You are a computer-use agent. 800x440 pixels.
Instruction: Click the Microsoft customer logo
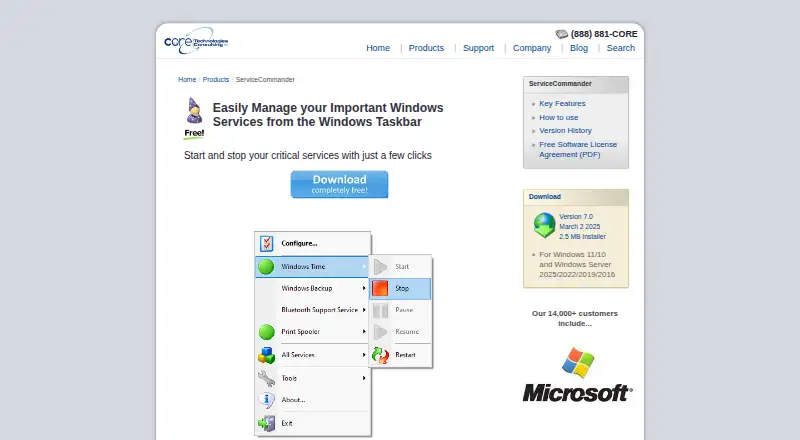point(577,375)
